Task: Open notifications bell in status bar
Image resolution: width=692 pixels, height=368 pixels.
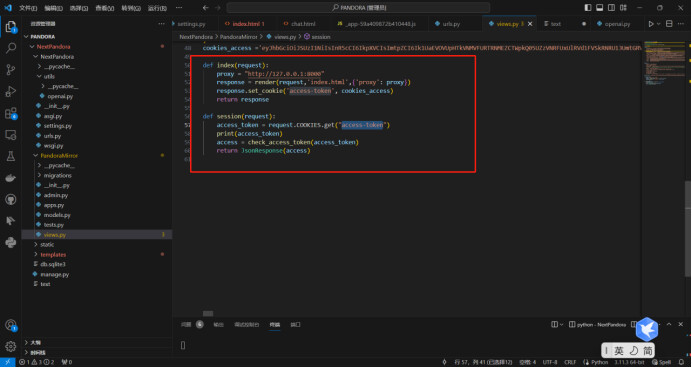Action: [682, 362]
